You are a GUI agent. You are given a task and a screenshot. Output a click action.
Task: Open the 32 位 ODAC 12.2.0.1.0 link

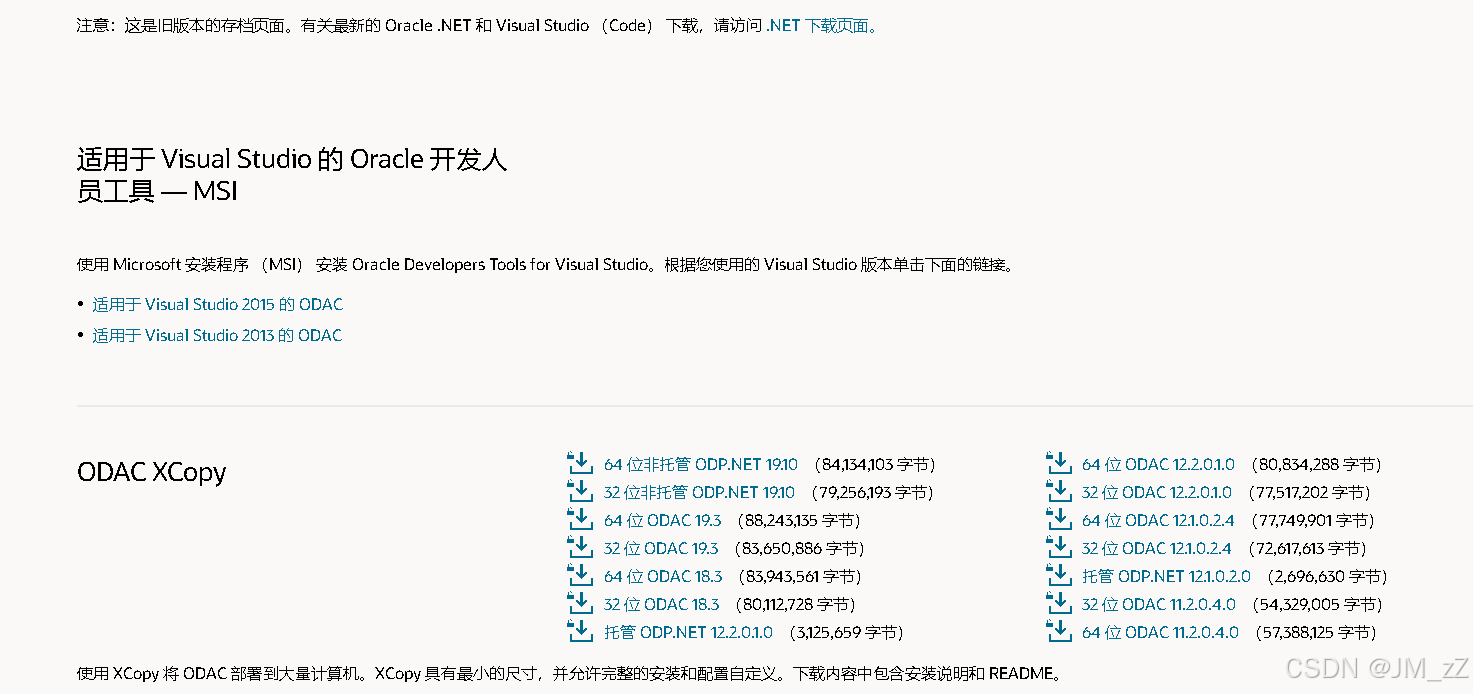[1157, 492]
